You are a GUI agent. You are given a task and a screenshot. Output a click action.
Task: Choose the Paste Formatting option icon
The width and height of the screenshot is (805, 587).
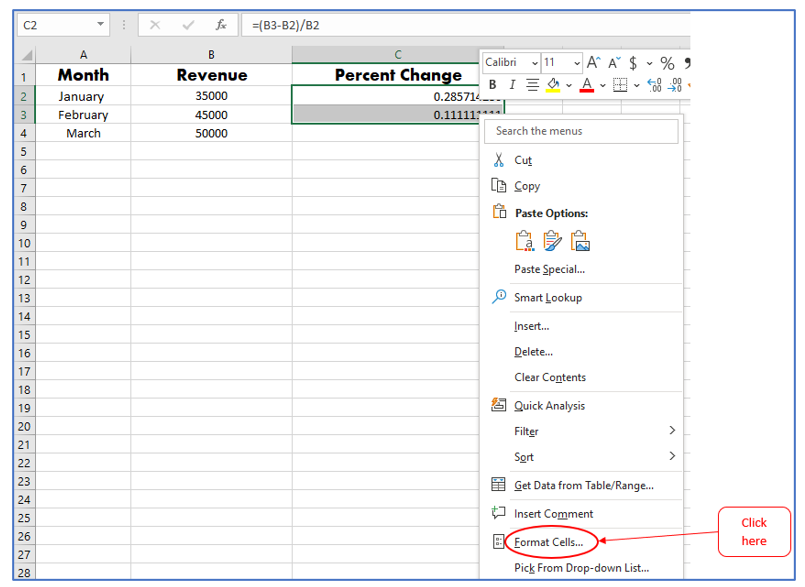[552, 241]
